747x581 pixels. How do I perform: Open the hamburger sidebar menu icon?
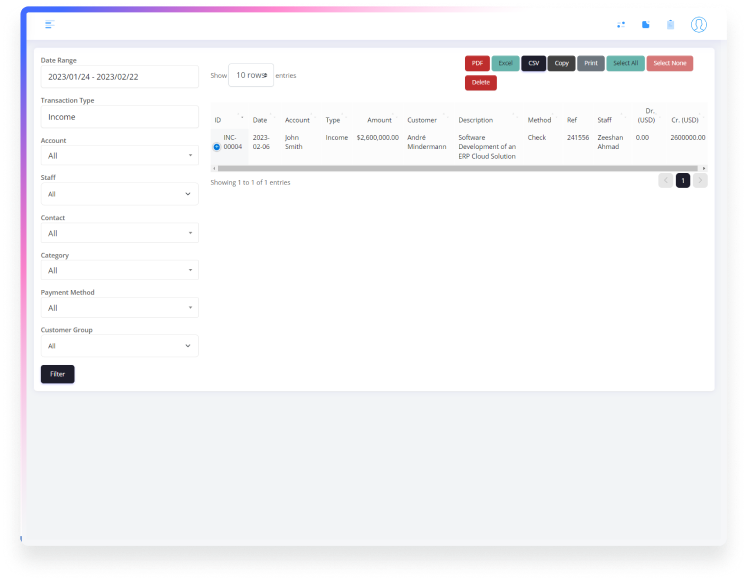(x=50, y=24)
